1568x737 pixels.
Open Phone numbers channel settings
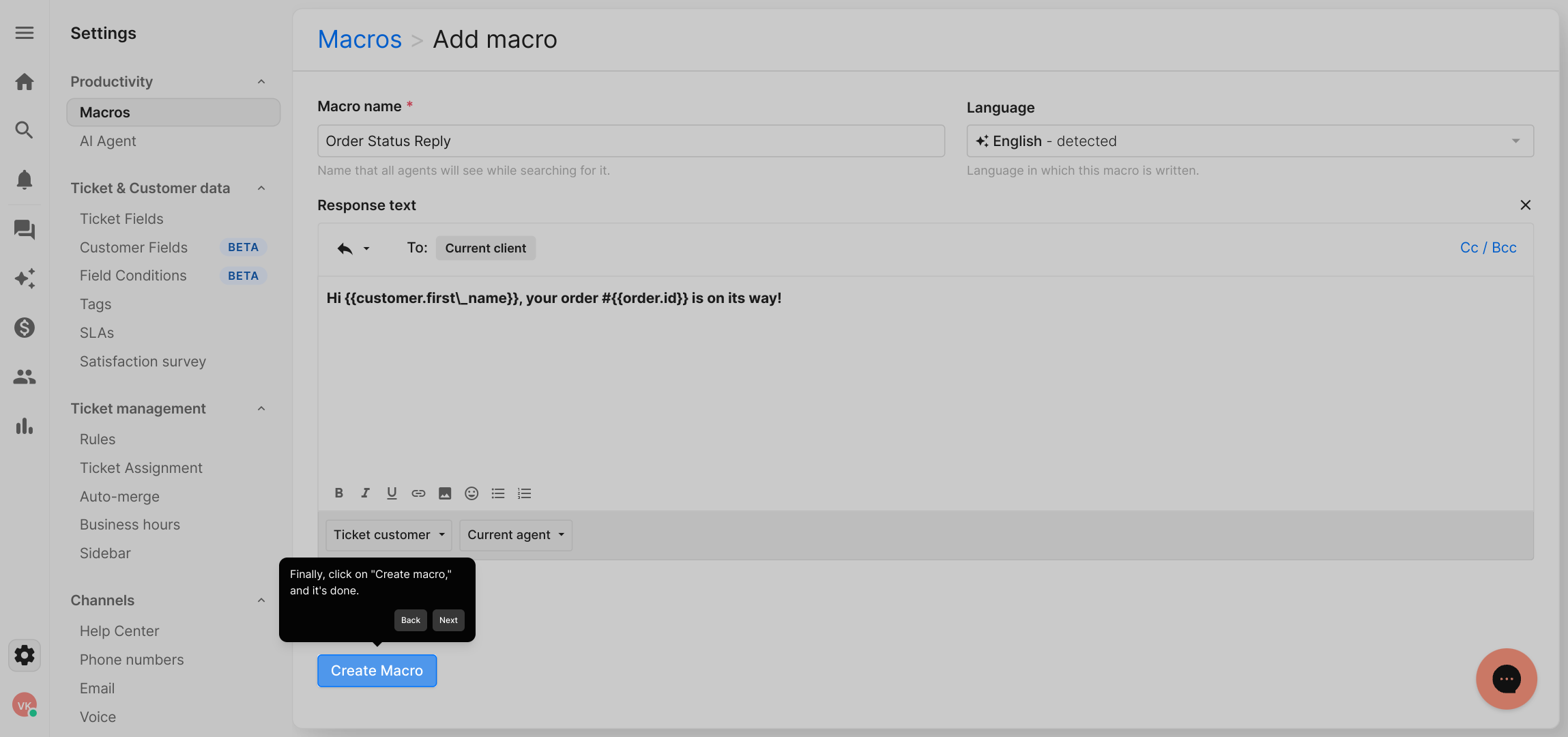click(x=132, y=660)
